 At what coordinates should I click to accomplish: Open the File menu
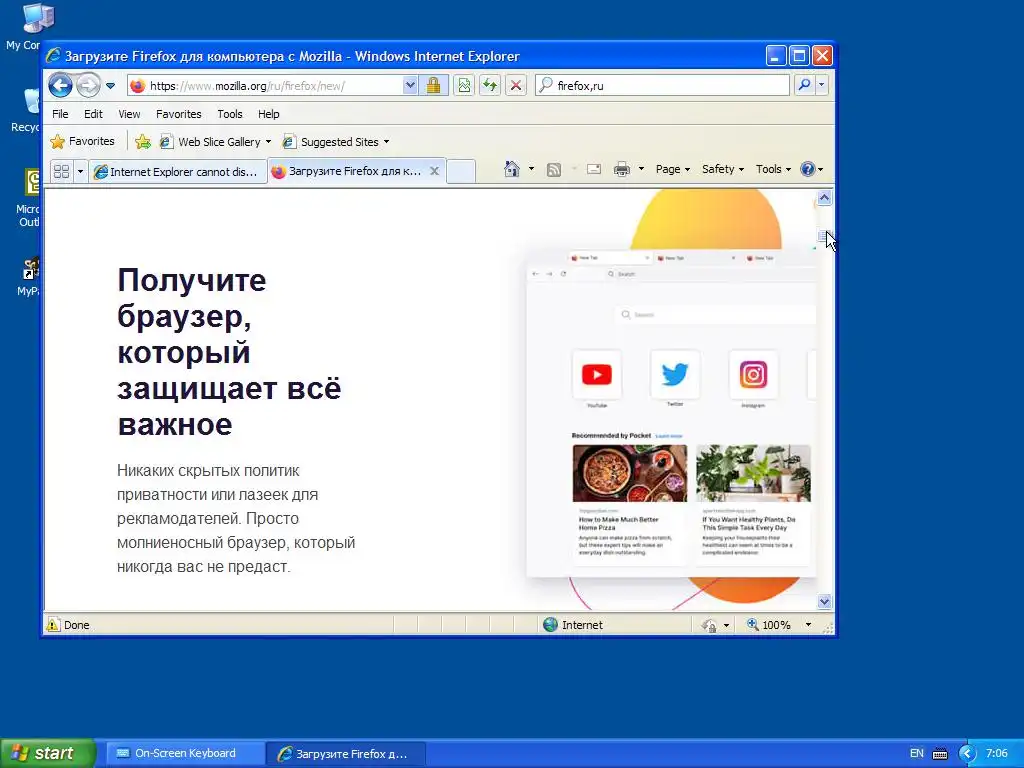pos(60,114)
